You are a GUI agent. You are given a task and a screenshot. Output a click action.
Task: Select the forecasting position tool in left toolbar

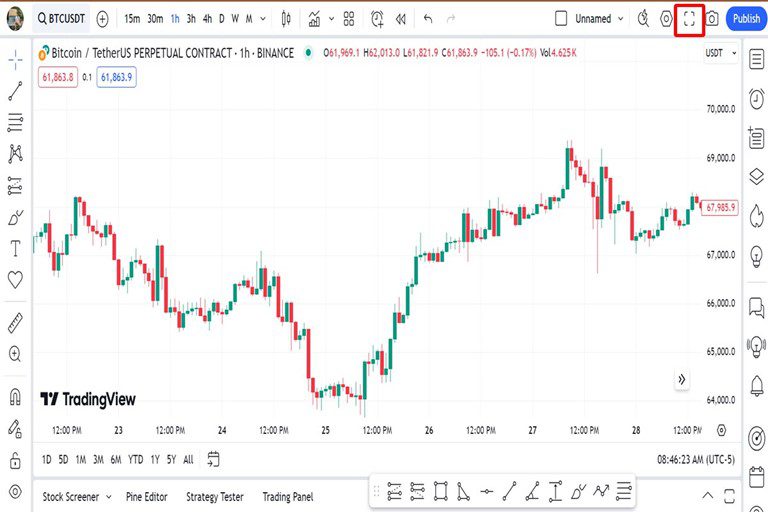coord(15,186)
